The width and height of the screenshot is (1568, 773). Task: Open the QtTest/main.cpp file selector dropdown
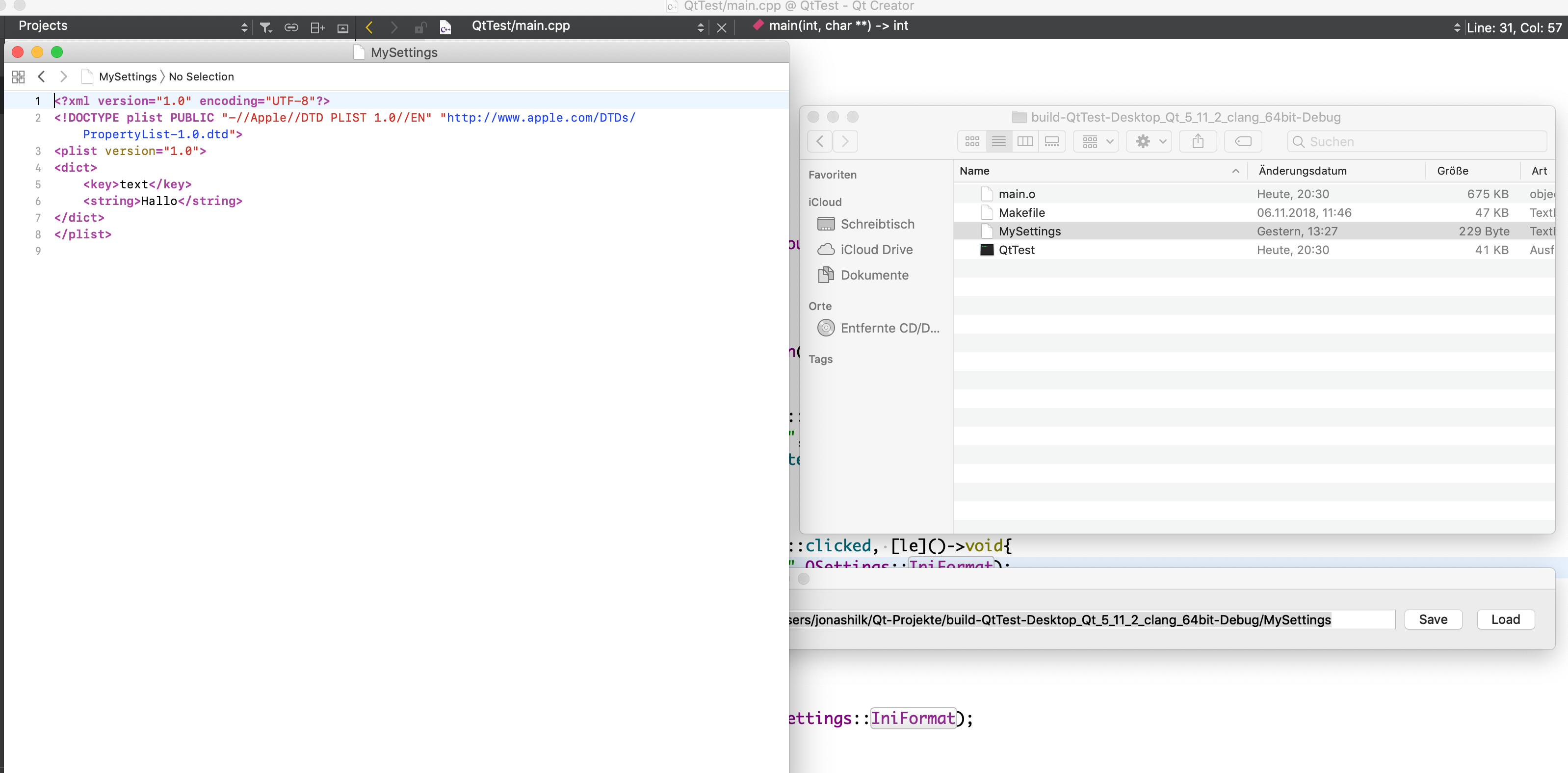pos(701,27)
